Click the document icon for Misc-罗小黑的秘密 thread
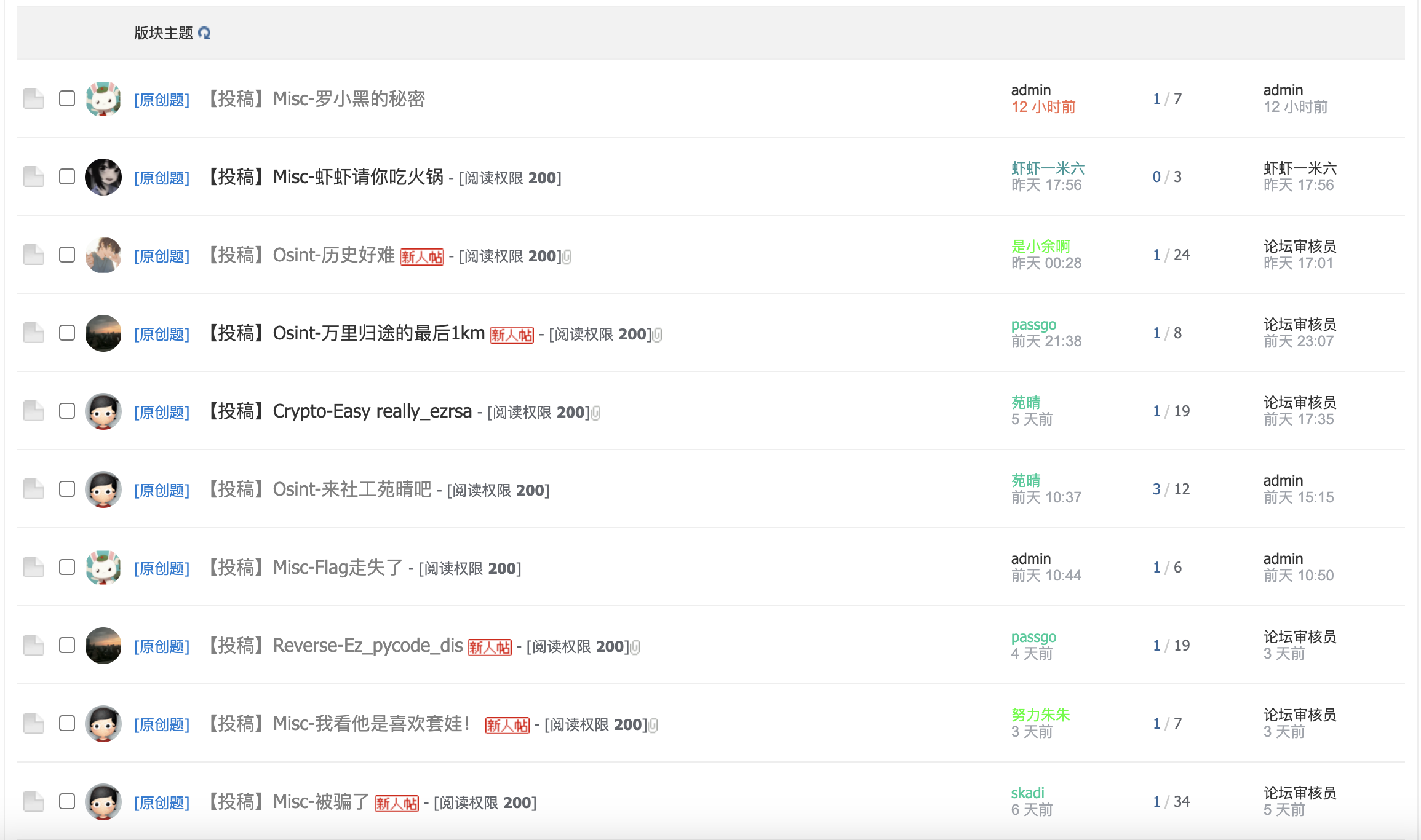The width and height of the screenshot is (1421, 840). click(34, 98)
